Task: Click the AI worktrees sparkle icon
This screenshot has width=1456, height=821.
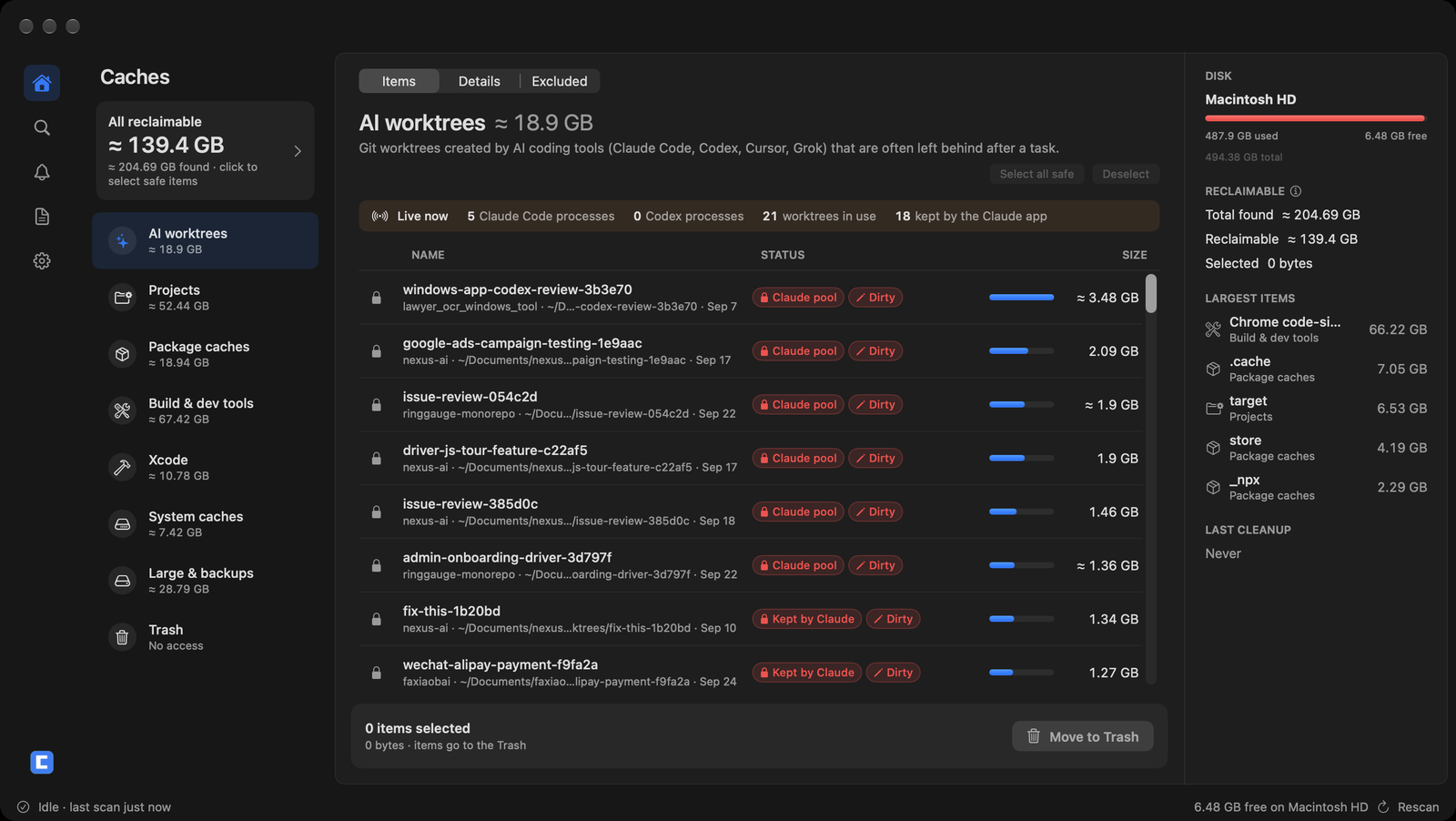Action: point(122,241)
